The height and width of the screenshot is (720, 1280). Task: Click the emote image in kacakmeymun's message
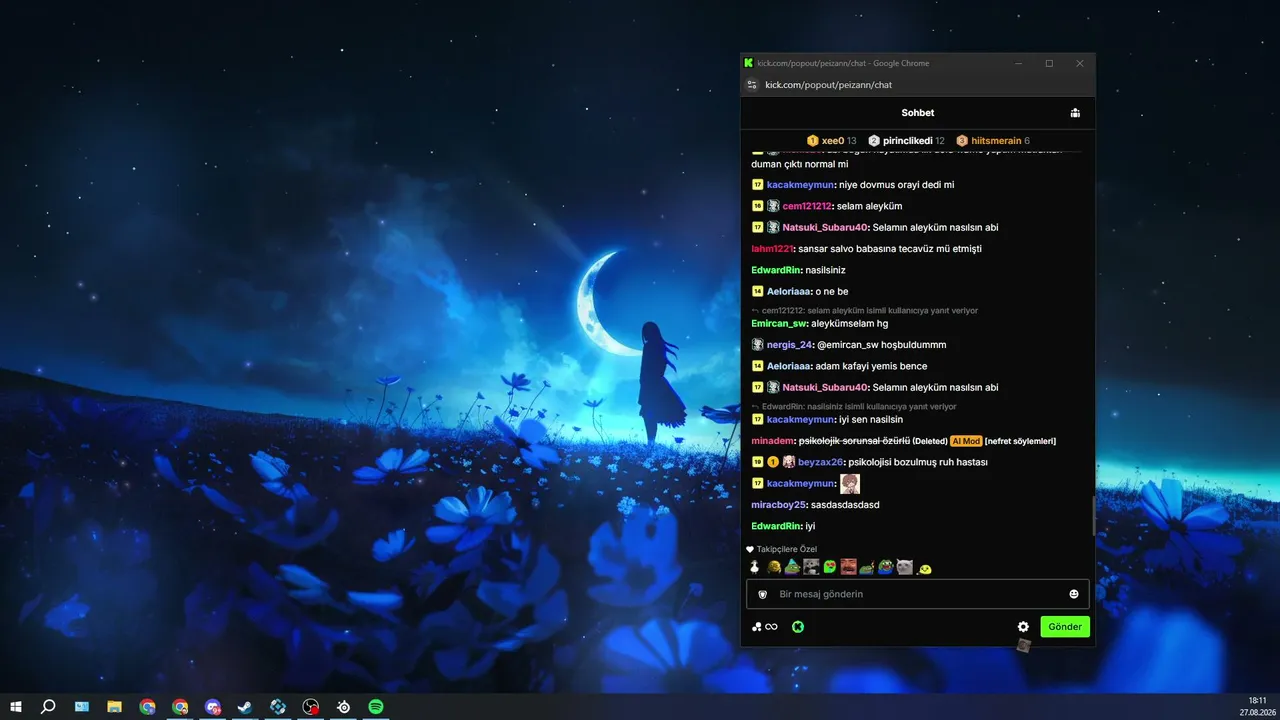pos(850,484)
